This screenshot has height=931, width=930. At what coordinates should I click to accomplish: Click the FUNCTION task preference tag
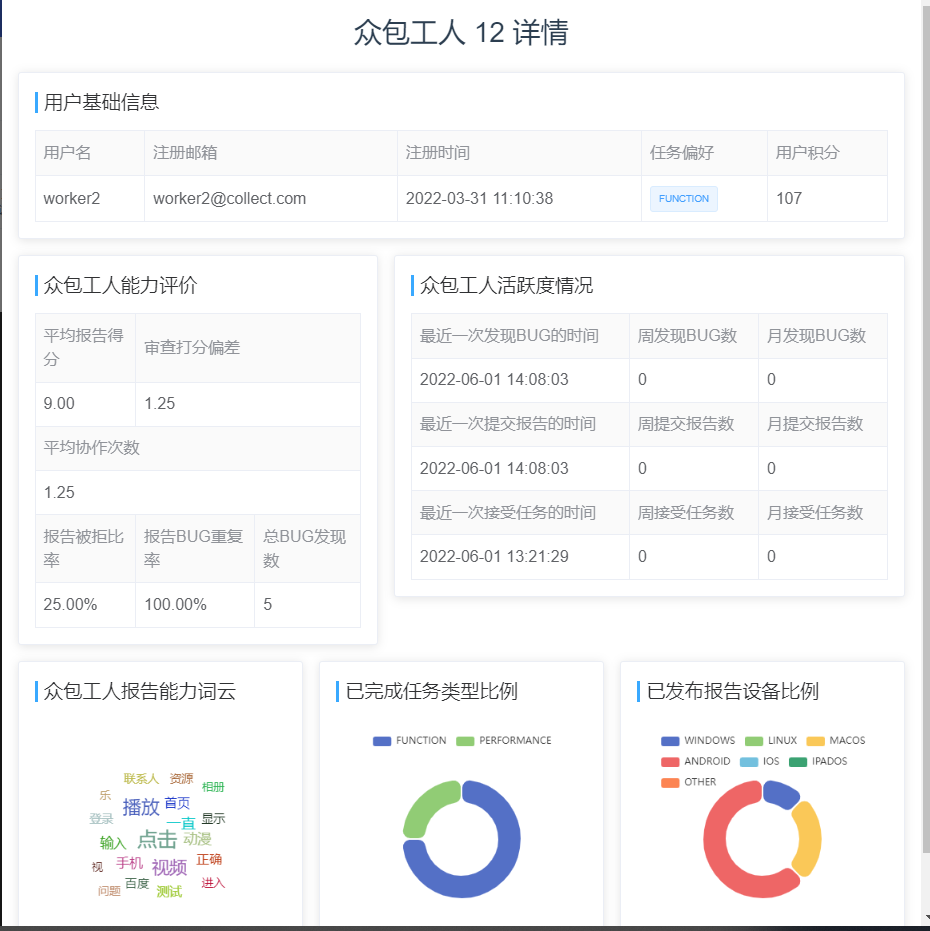tap(684, 199)
